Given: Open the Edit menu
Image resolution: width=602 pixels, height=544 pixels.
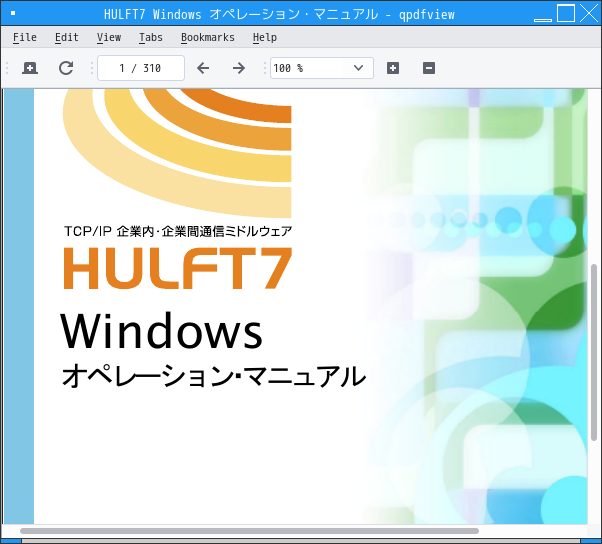Looking at the screenshot, I should coord(66,37).
